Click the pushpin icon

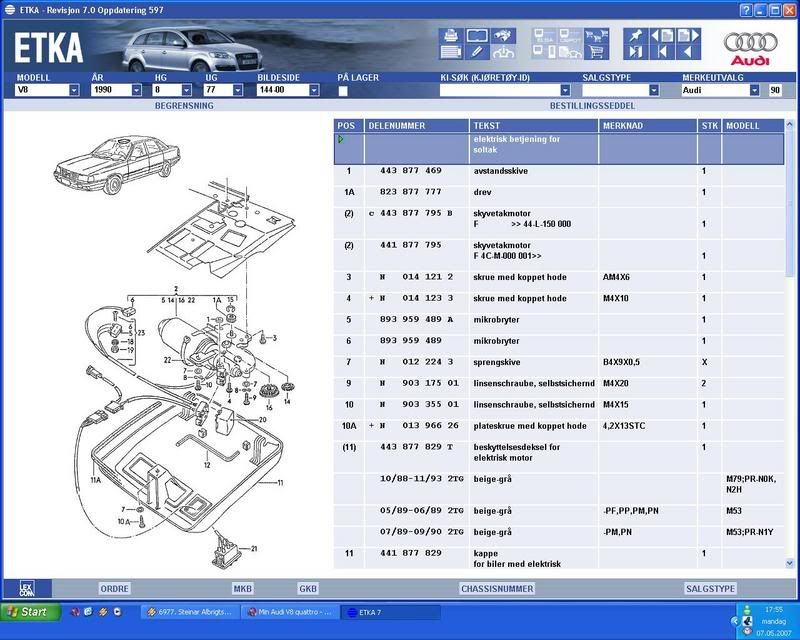[x=634, y=35]
